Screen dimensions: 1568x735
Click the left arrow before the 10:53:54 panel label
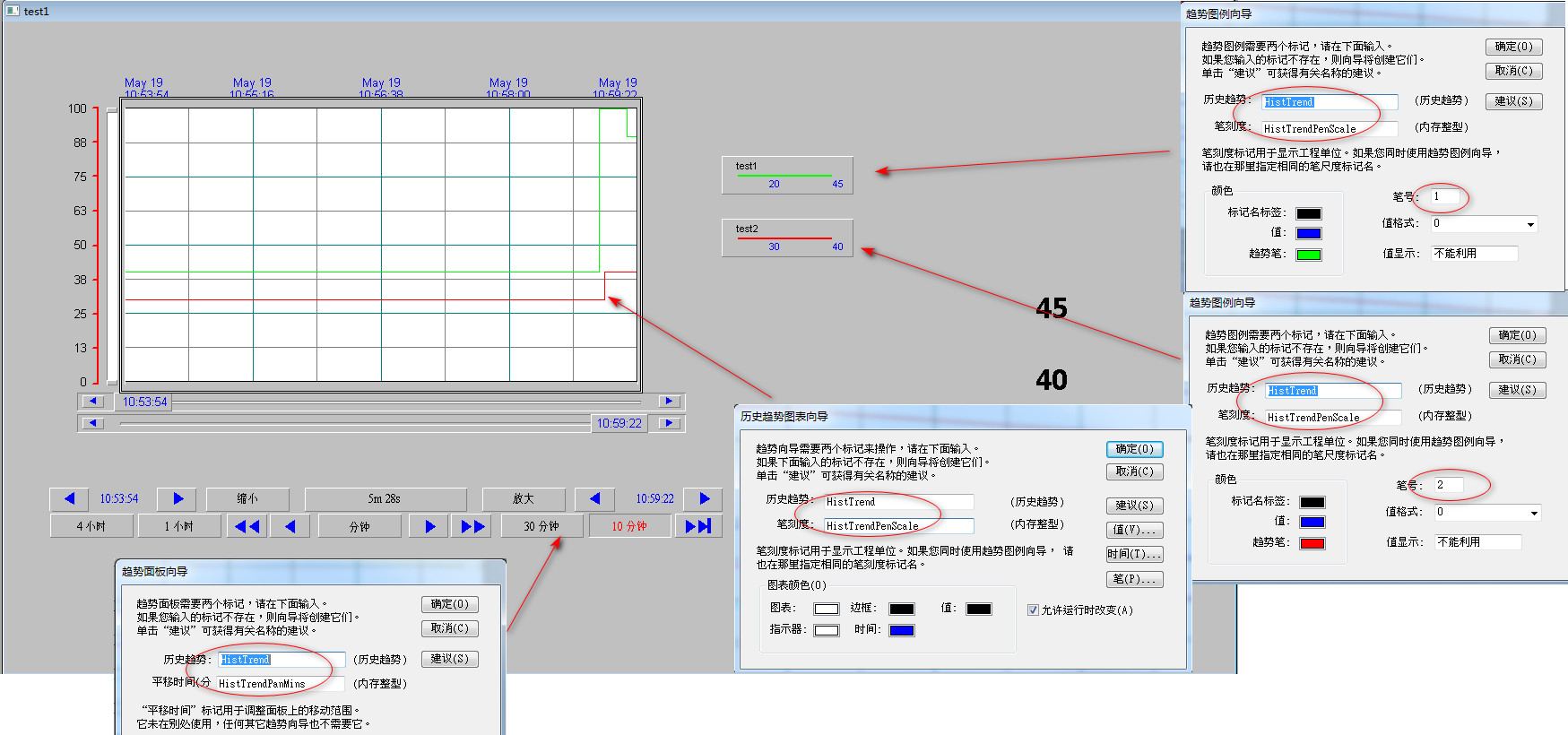70,498
